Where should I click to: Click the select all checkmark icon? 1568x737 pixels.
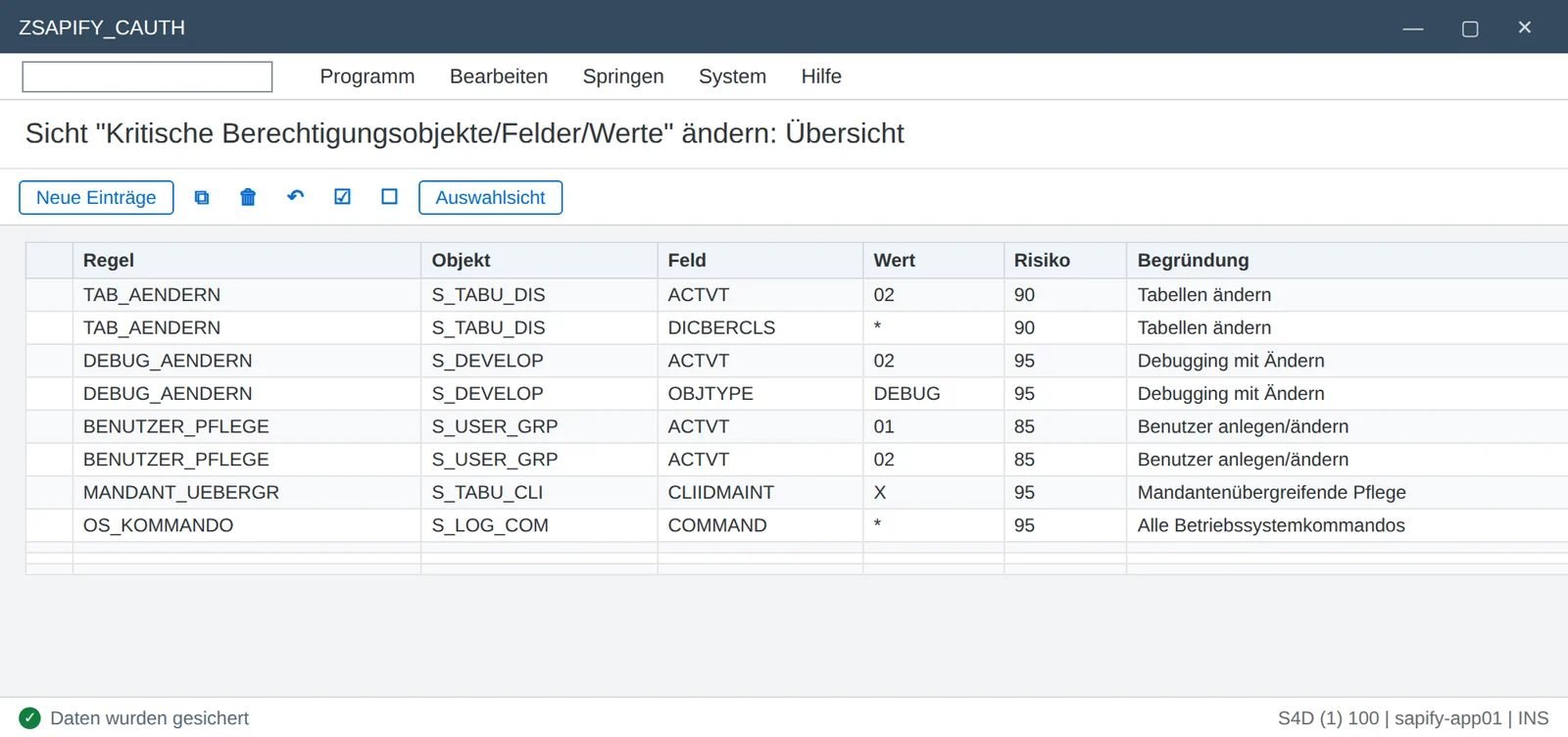342,197
